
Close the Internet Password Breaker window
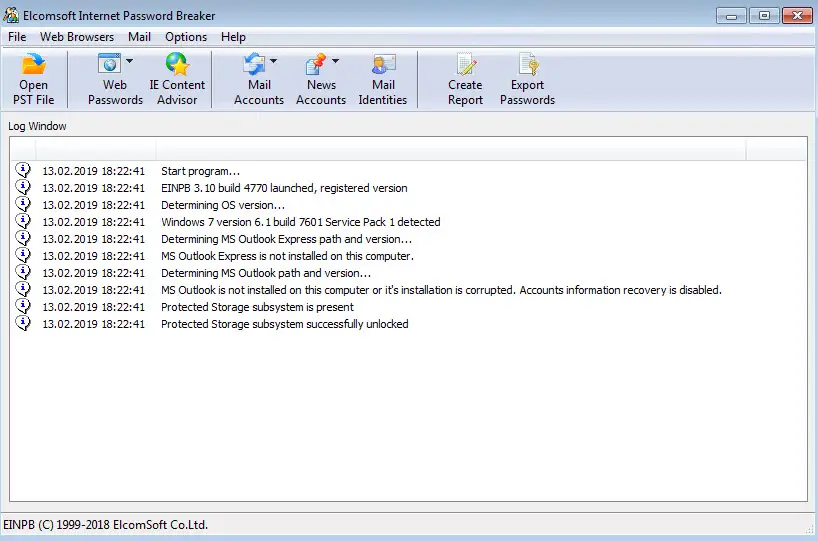797,16
